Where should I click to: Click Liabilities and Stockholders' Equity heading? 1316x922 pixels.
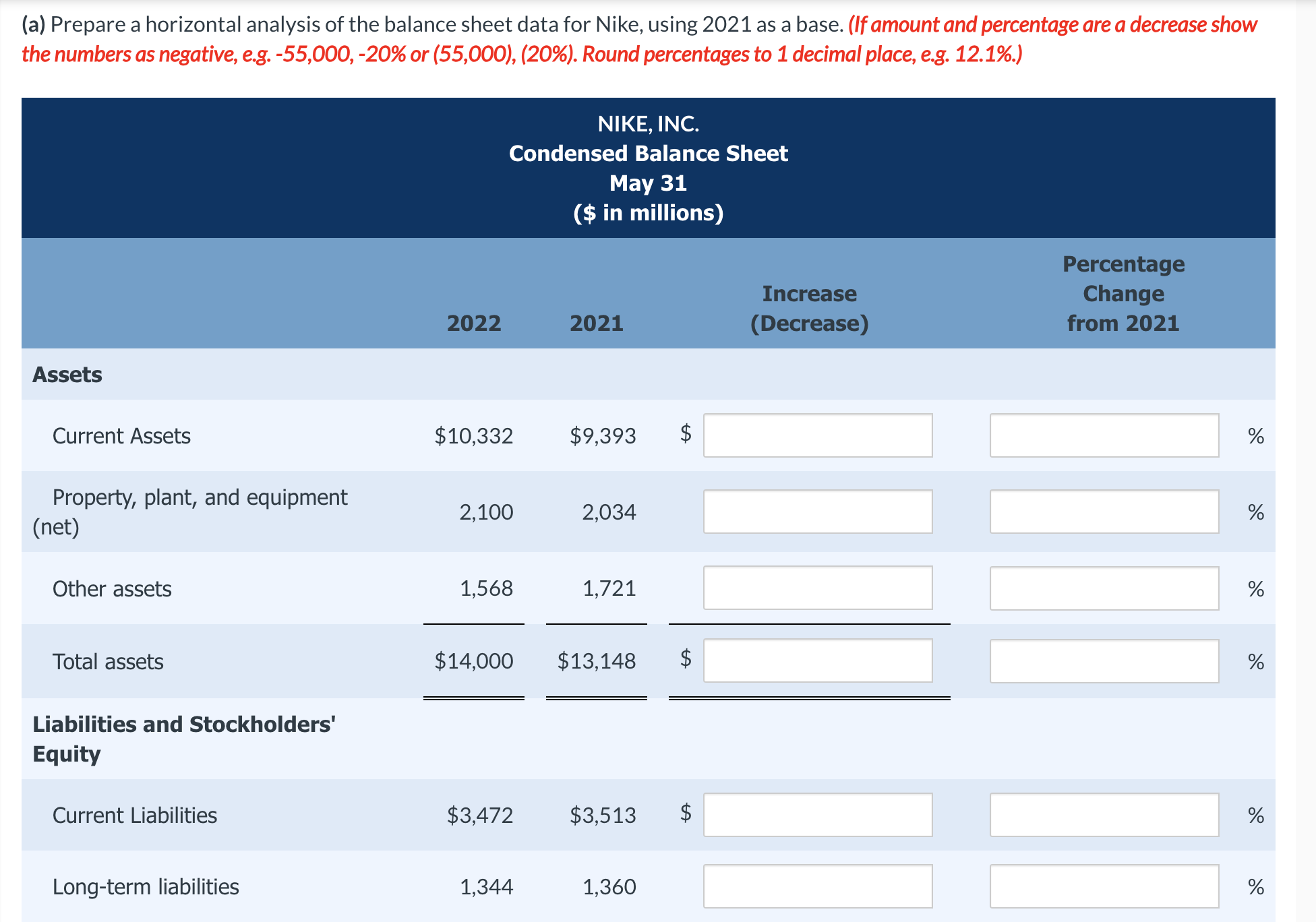pos(184,739)
